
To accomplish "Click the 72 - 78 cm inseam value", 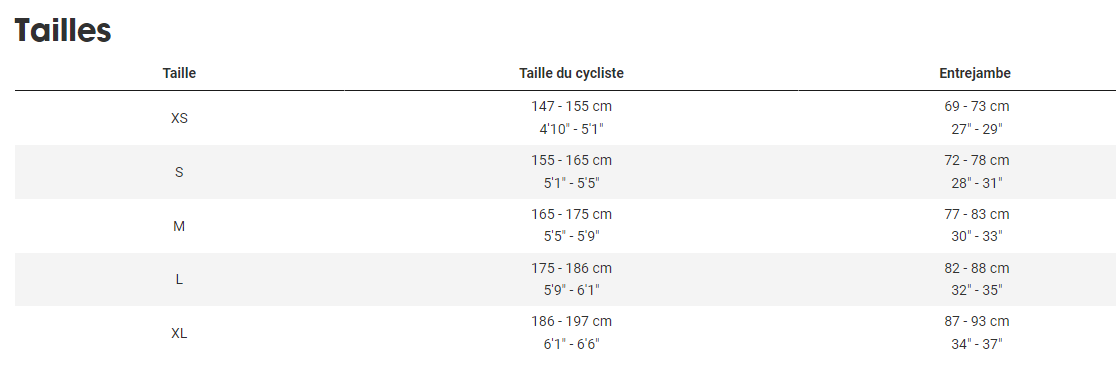I will click(x=976, y=161).
